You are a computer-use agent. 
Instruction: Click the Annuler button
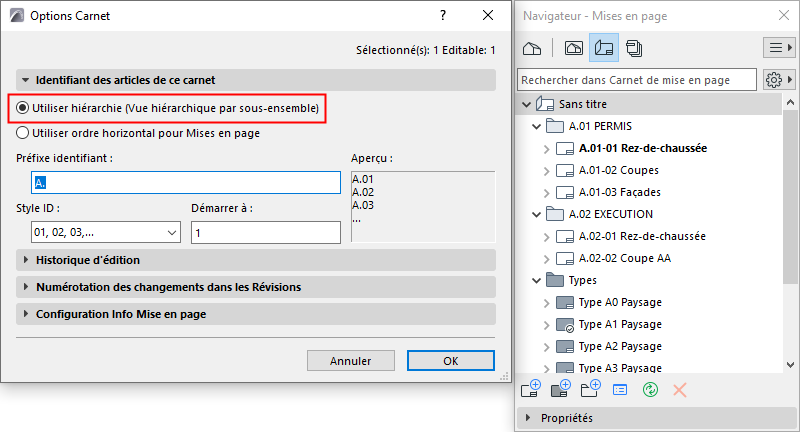(x=350, y=361)
